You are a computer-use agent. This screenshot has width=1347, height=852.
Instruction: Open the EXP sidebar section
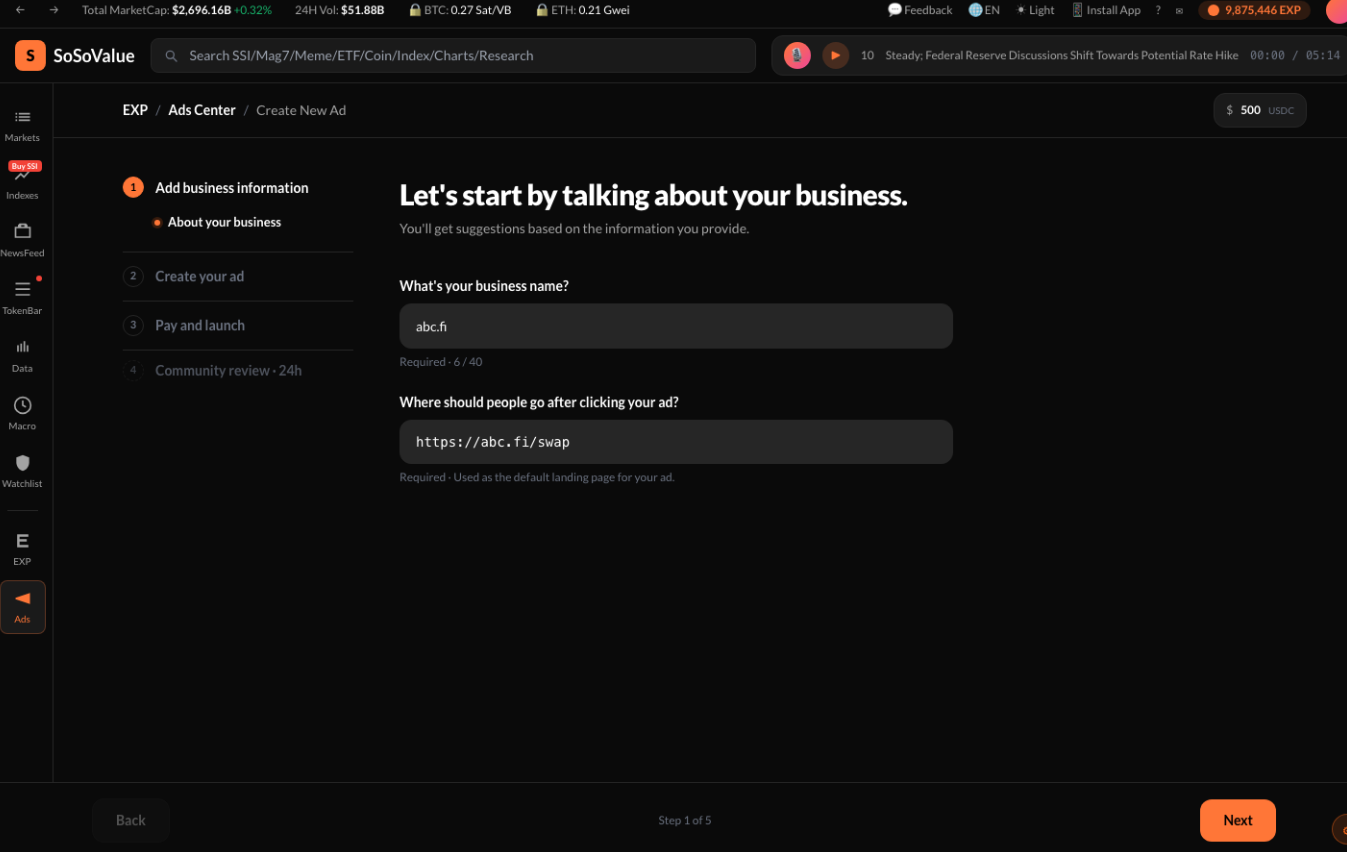click(22, 549)
